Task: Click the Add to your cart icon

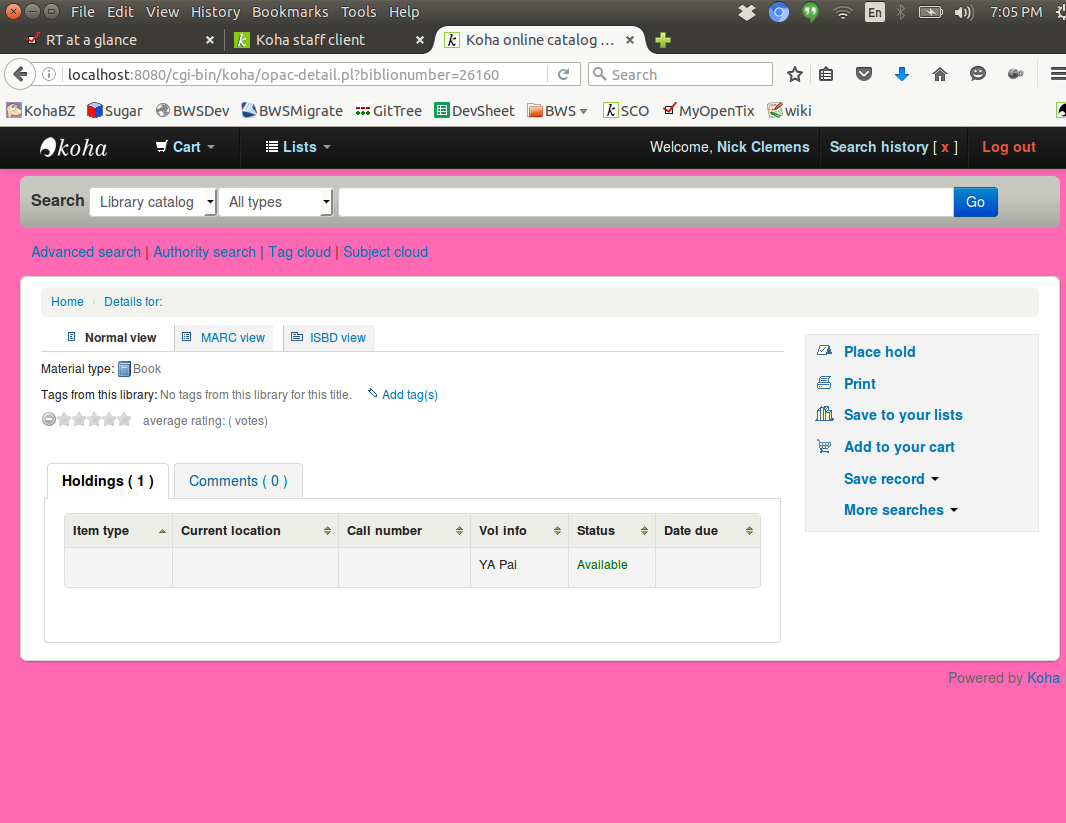Action: 824,446
